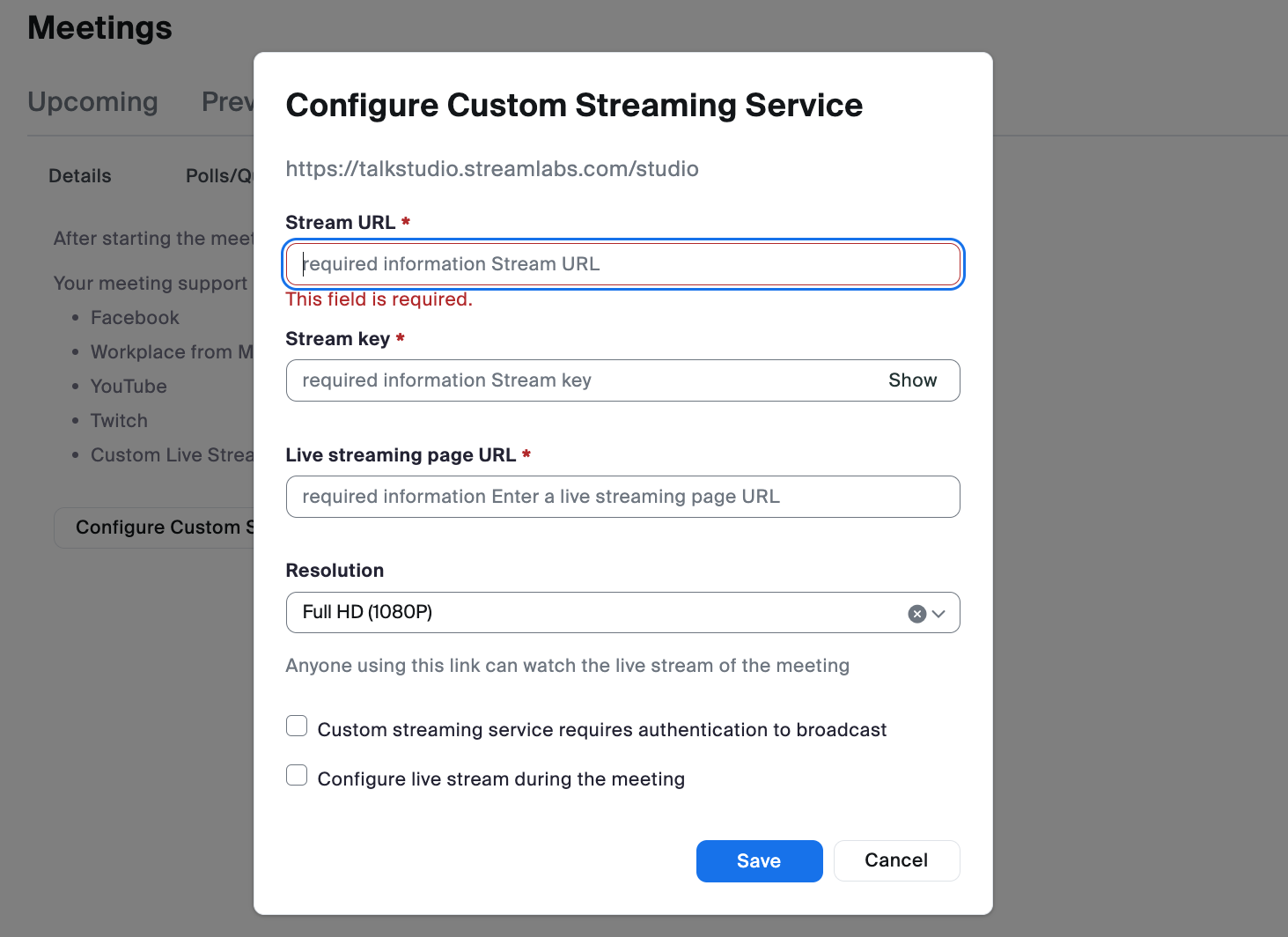Clear the selected resolution using the X icon

click(917, 613)
